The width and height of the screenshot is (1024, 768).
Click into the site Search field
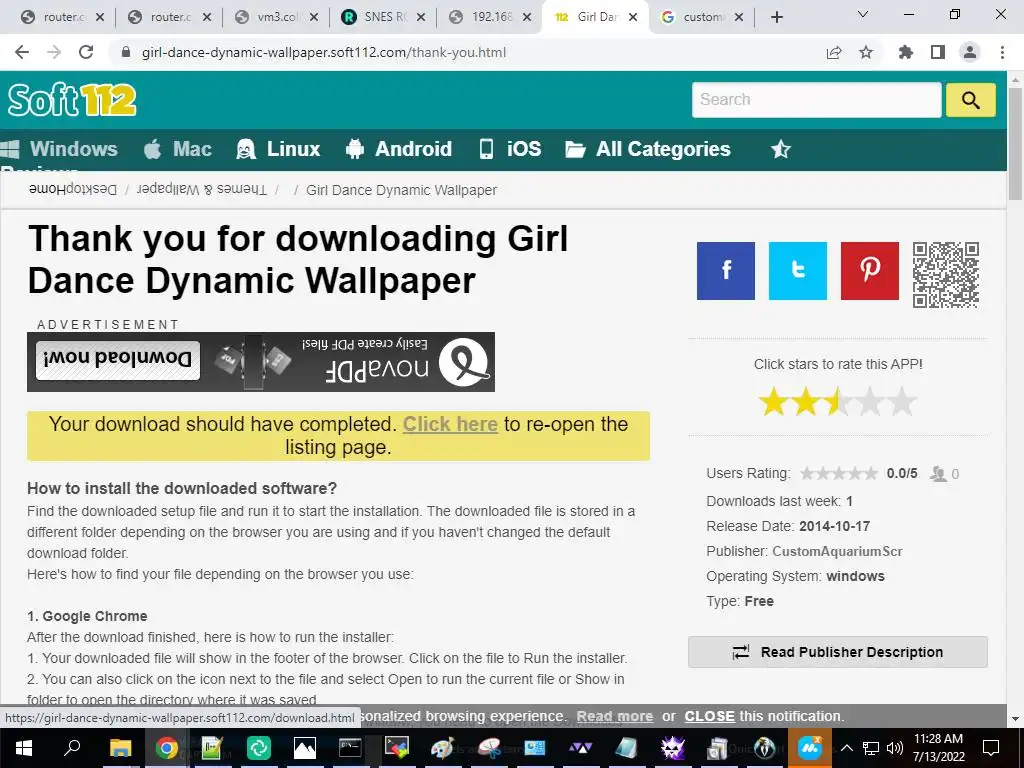(x=816, y=100)
